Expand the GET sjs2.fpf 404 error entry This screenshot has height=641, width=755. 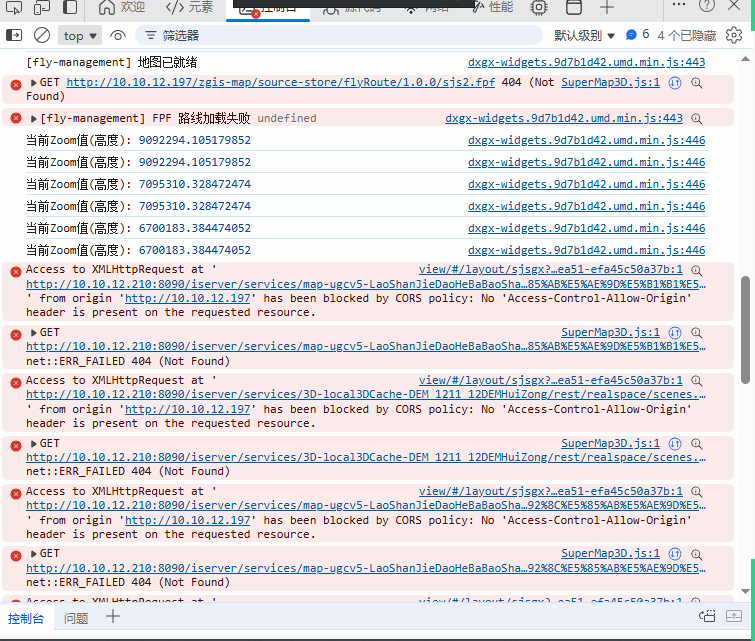click(34, 82)
